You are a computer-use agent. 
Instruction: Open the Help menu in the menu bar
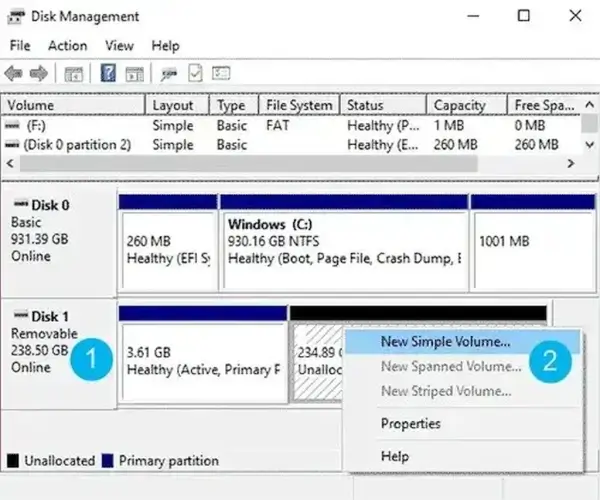click(x=165, y=46)
